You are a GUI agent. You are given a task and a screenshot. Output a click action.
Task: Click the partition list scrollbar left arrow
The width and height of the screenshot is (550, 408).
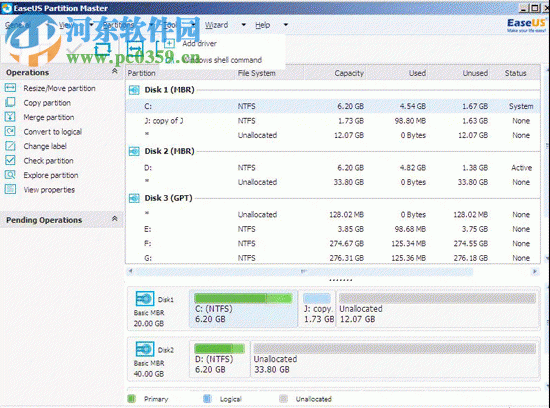[130, 271]
